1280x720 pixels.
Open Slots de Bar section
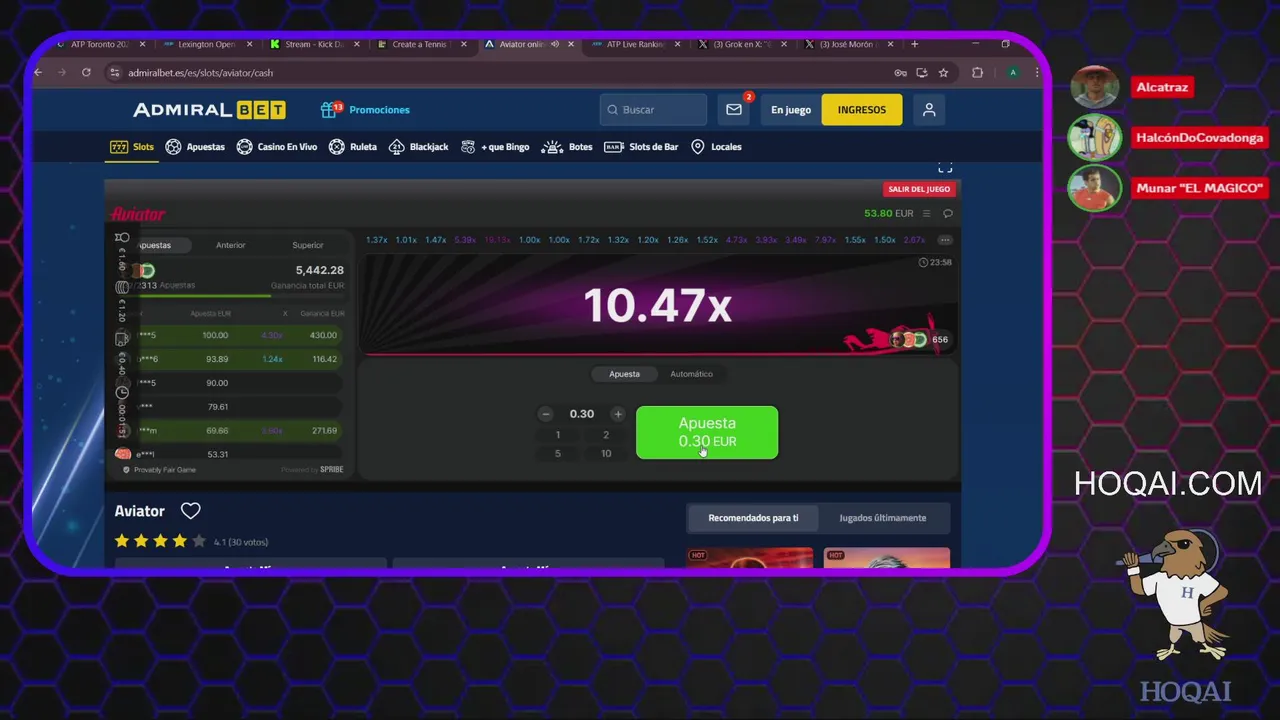click(641, 147)
